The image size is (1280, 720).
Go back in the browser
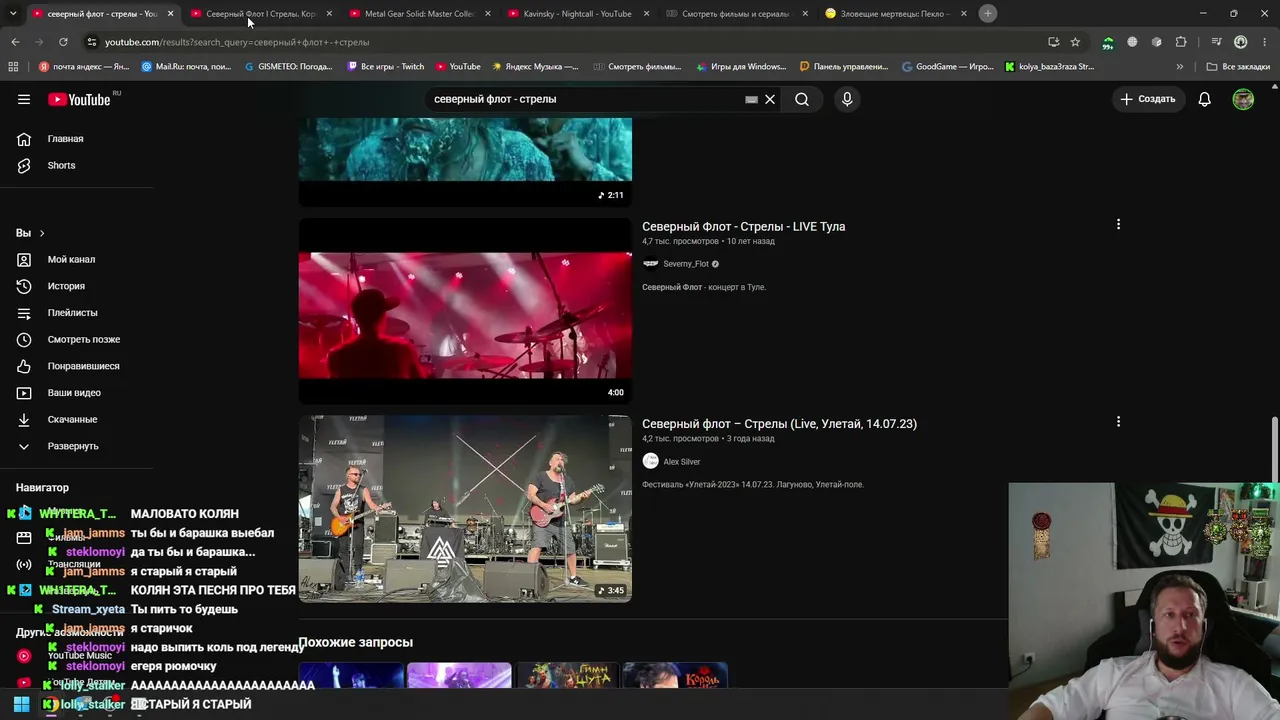(x=15, y=42)
